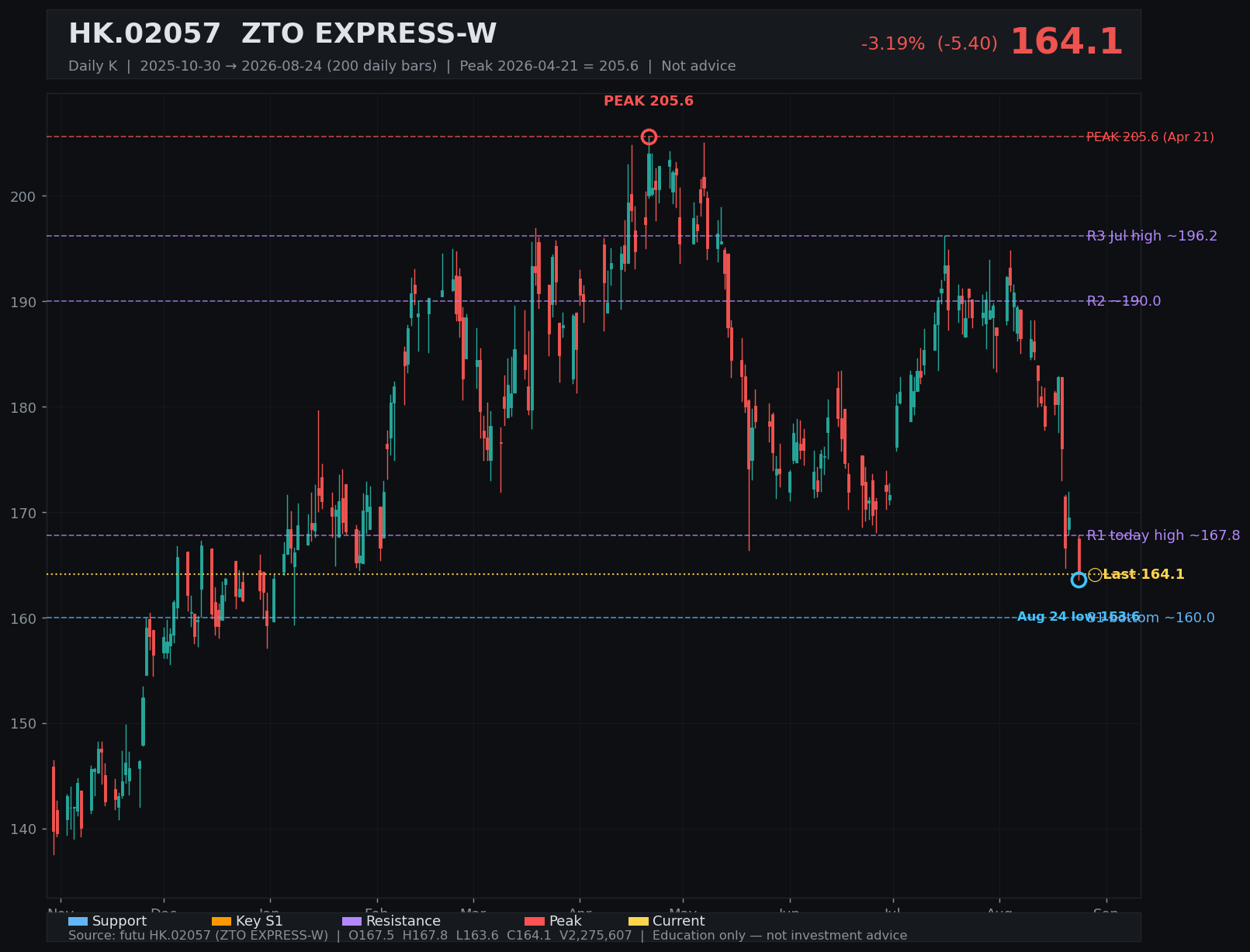
Task: Click the large 164.1 price in the header
Action: tap(1066, 42)
